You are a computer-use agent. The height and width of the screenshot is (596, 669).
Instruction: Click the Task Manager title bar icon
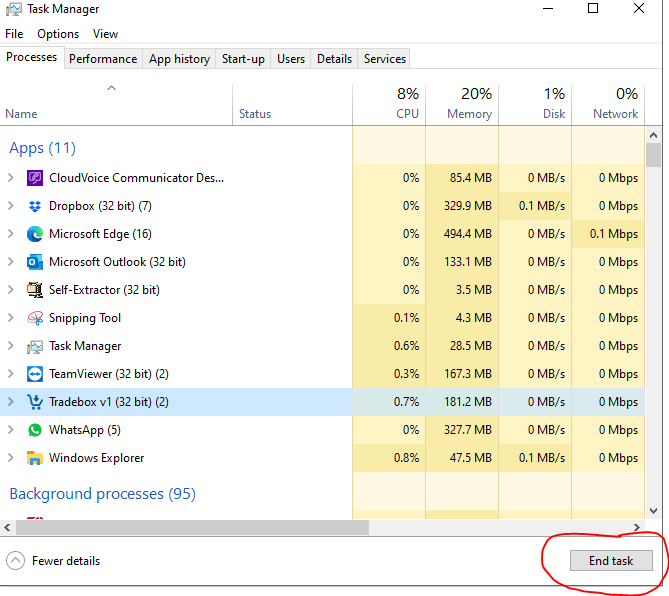click(x=13, y=9)
